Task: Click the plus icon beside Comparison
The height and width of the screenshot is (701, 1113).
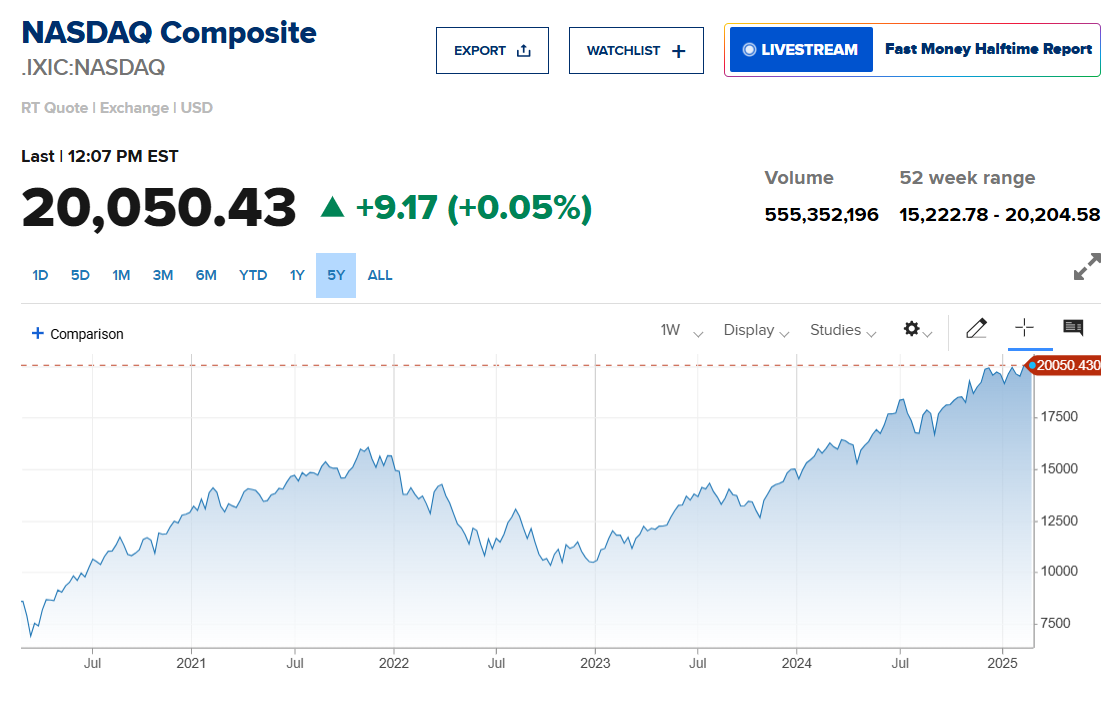Action: click(38, 333)
